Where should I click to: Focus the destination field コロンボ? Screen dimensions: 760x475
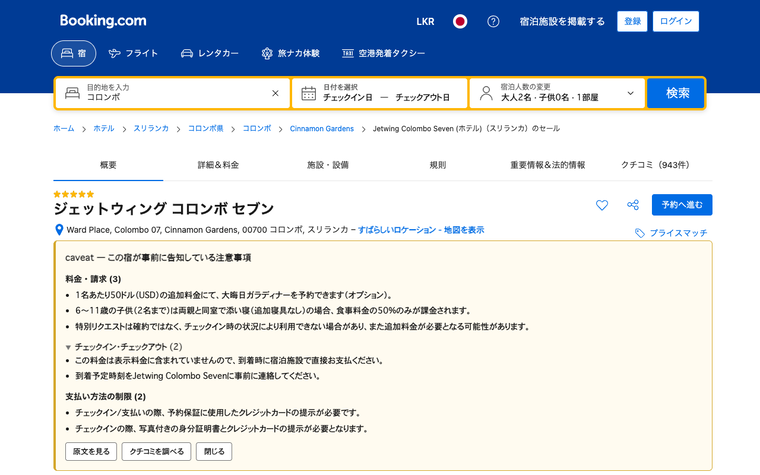(173, 93)
